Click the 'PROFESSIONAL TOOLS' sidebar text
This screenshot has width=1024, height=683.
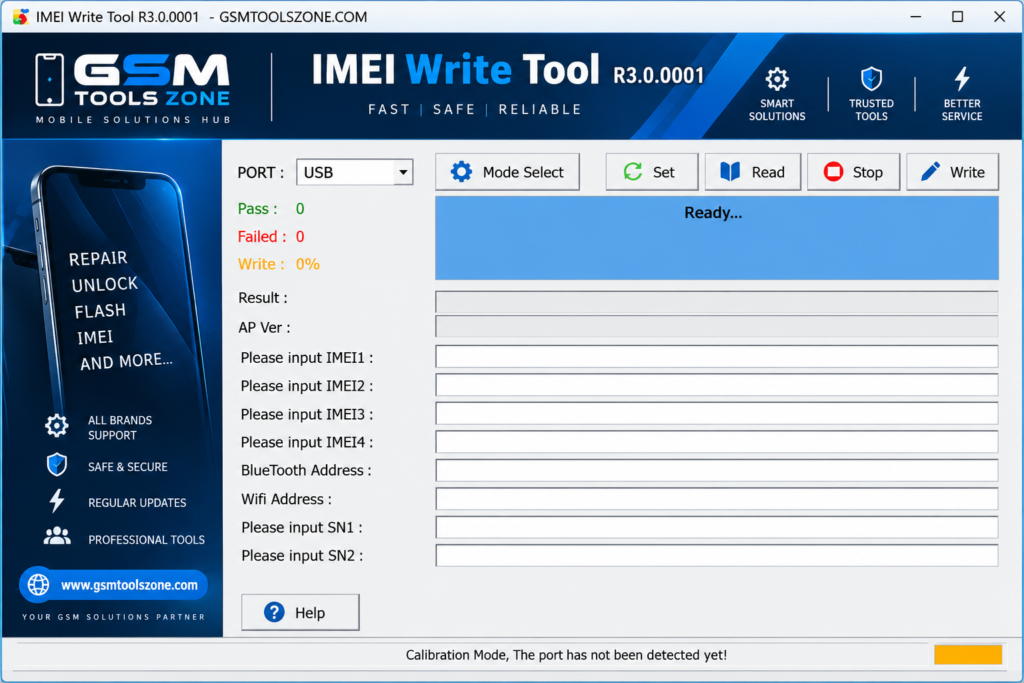coord(146,540)
